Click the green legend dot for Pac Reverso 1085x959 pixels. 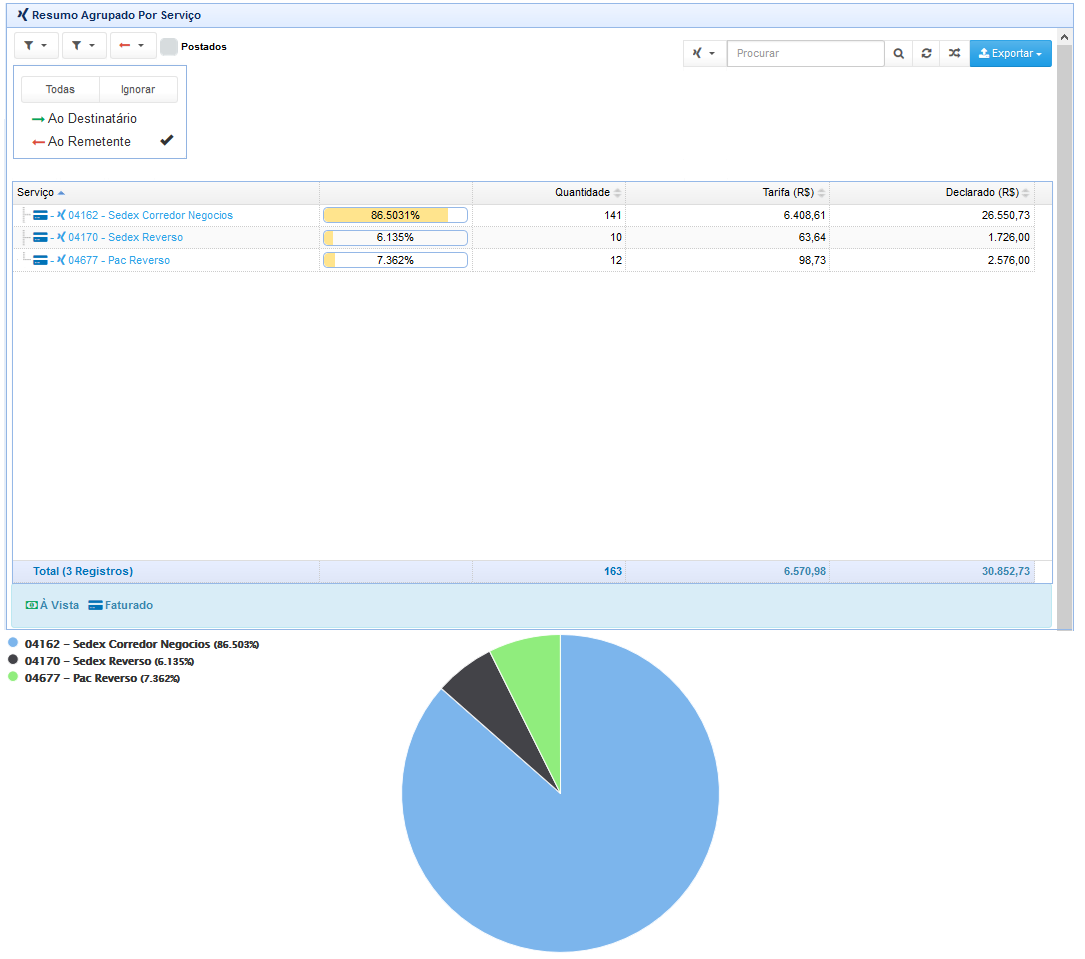coord(13,677)
